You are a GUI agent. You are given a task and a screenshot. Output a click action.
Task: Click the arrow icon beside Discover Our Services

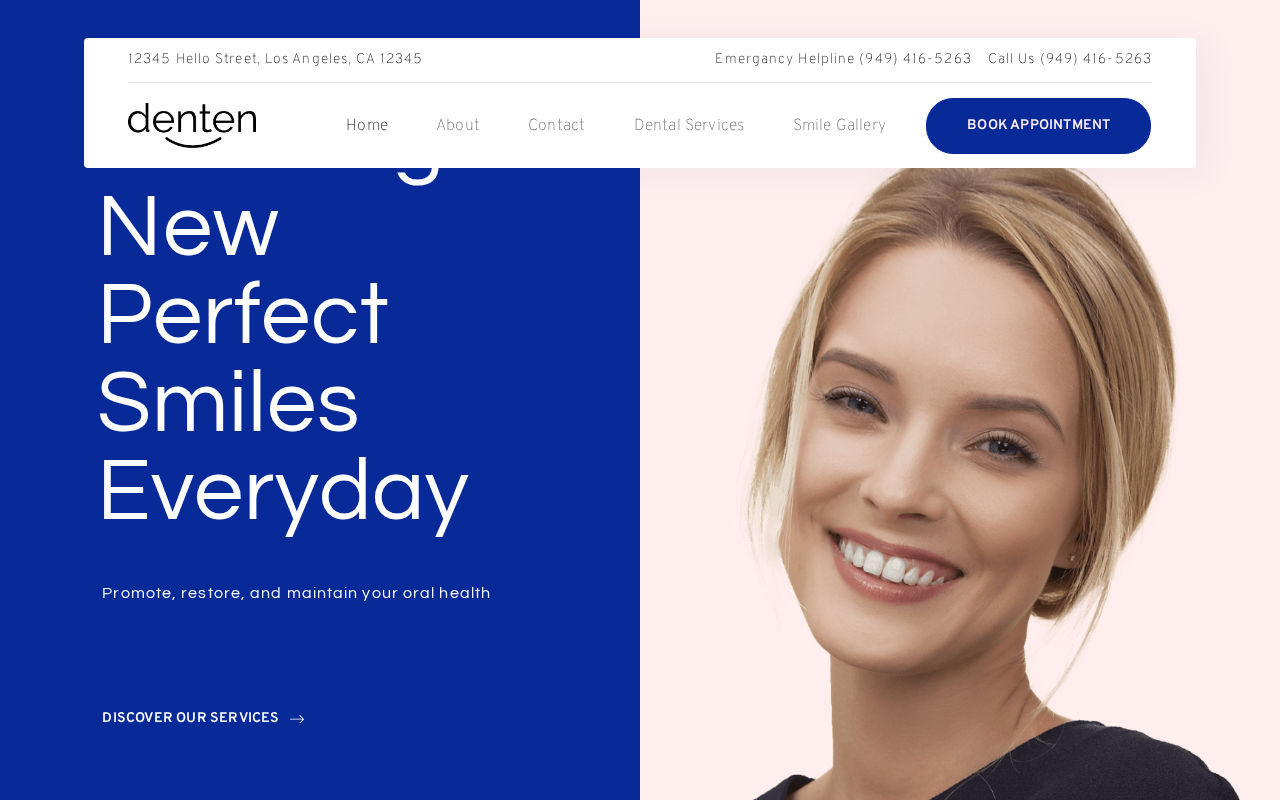297,719
